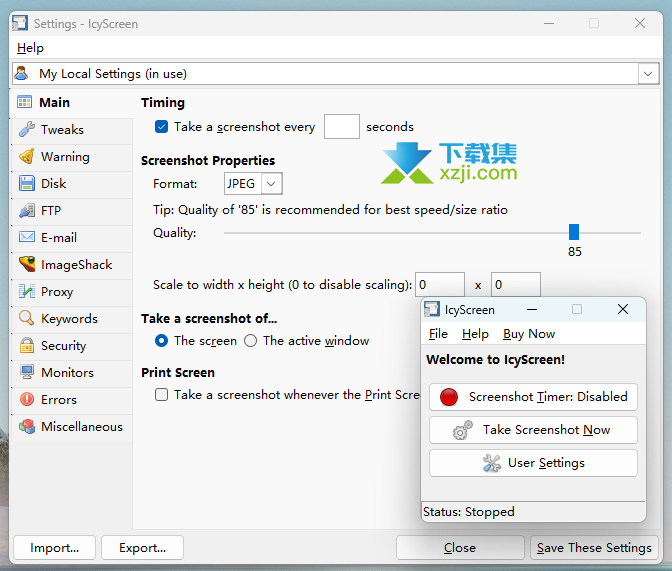Image resolution: width=672 pixels, height=571 pixels.
Task: Click the Proxy chart icon
Action: point(27,292)
